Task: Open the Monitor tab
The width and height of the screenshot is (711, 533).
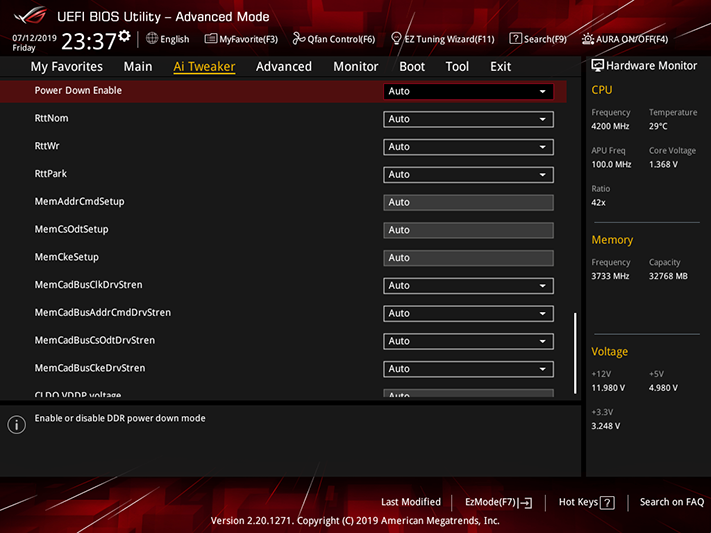Action: point(356,67)
